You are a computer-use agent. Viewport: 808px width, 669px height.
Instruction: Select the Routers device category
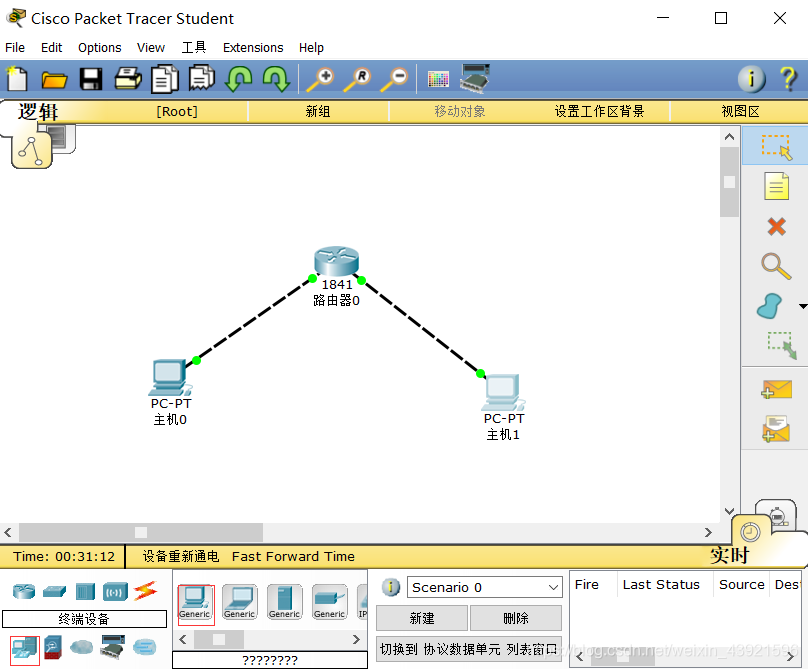[24, 591]
